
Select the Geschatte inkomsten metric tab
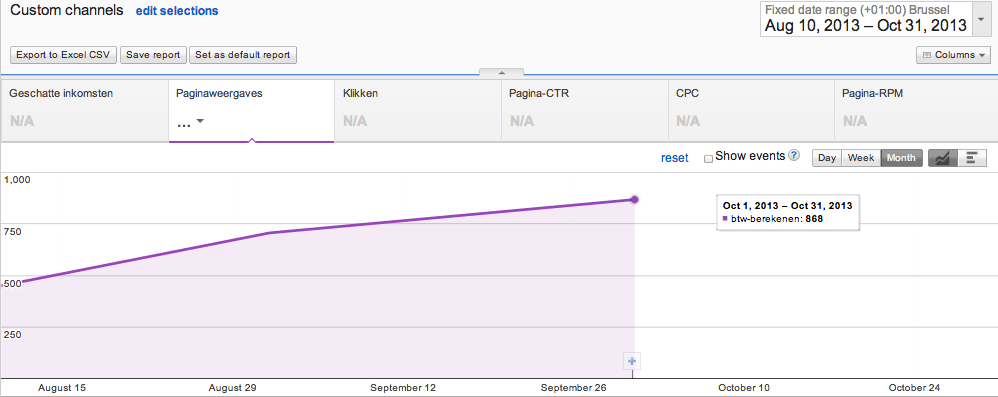click(x=85, y=110)
